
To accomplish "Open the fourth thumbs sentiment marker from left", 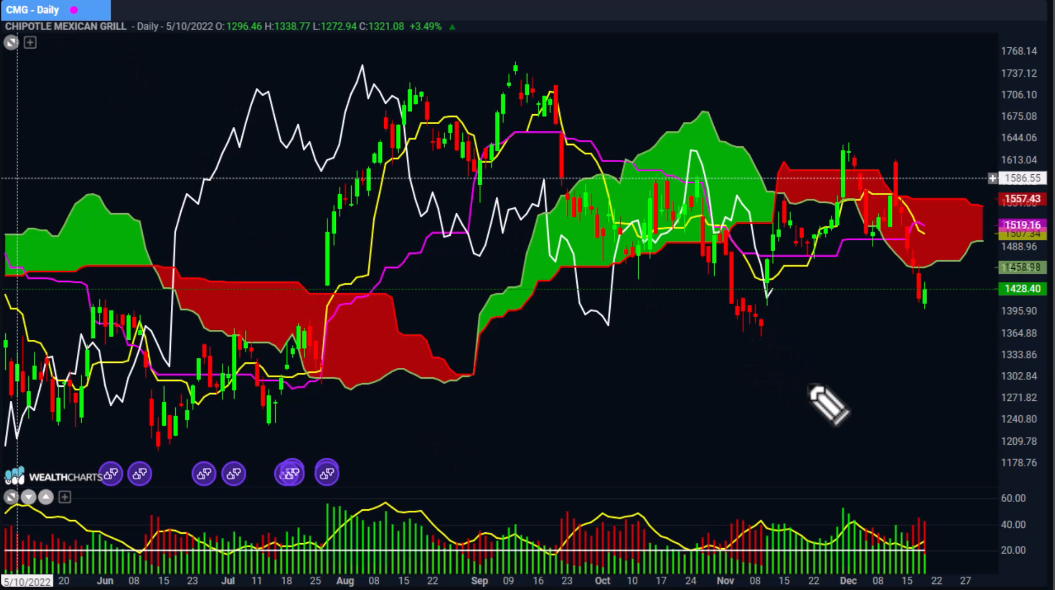I will point(233,474).
